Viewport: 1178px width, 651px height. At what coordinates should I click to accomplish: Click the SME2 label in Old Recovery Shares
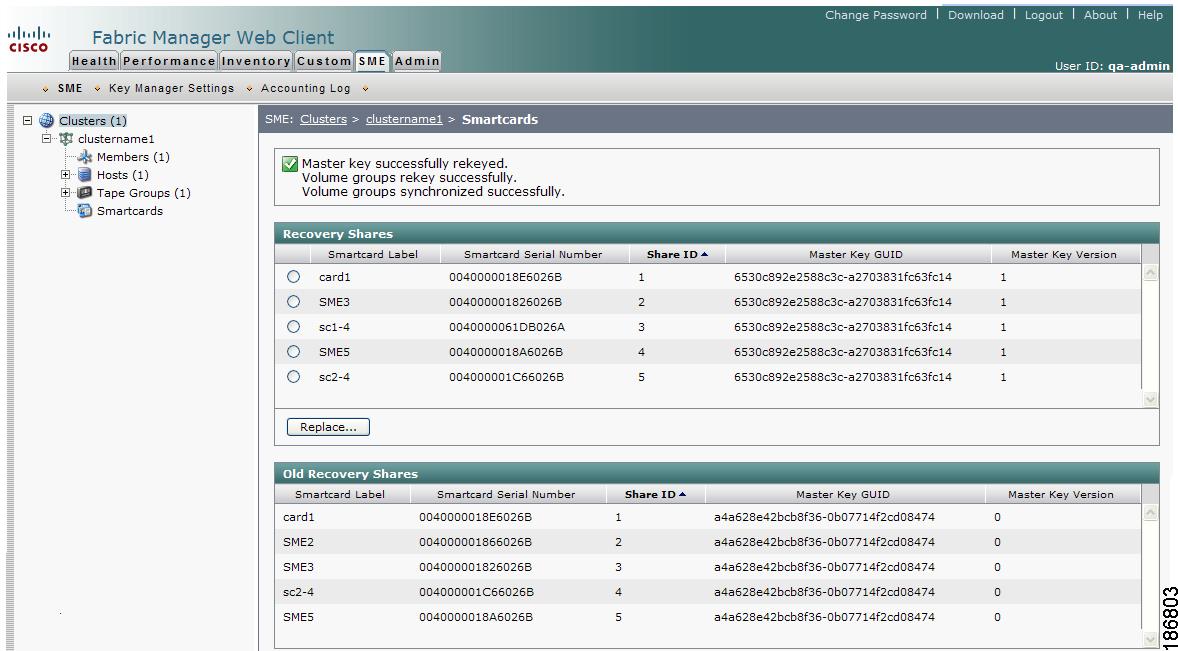(x=298, y=542)
